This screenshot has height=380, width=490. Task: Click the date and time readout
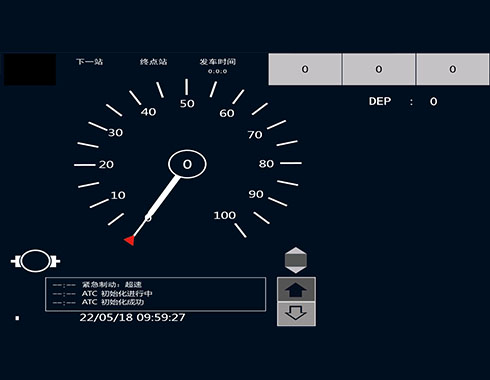[132, 317]
